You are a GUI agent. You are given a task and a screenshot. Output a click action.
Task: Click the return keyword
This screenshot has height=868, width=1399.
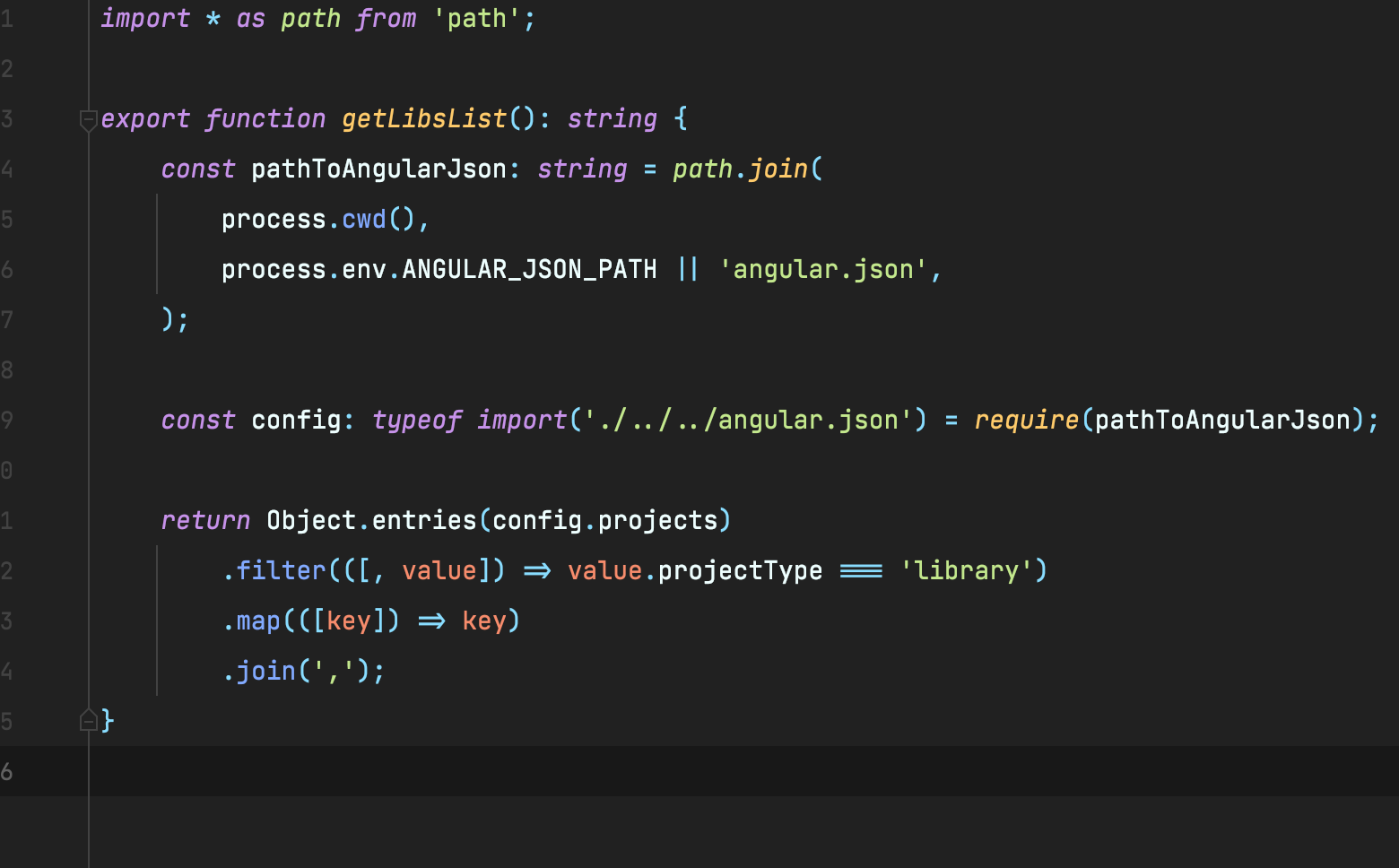pyautogui.click(x=205, y=521)
